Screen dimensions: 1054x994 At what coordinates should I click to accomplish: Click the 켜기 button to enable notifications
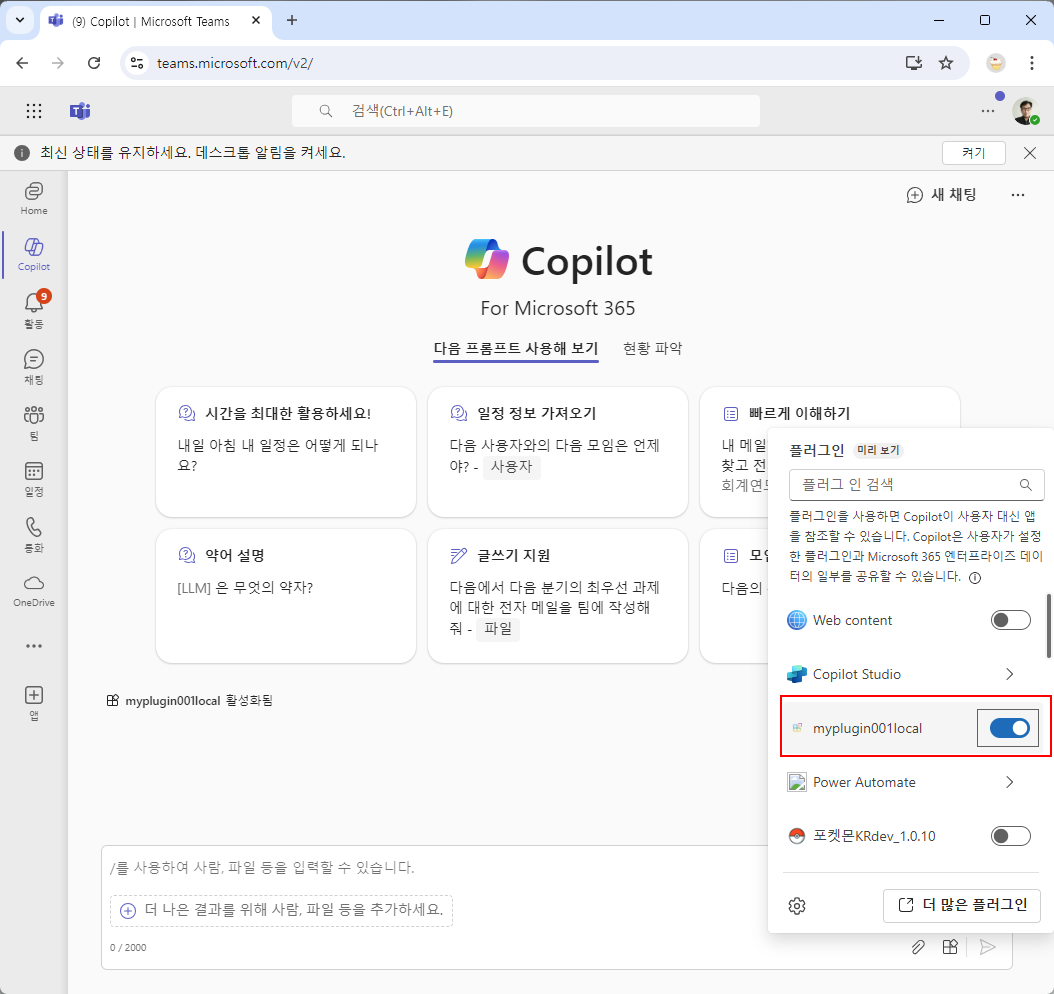click(973, 153)
